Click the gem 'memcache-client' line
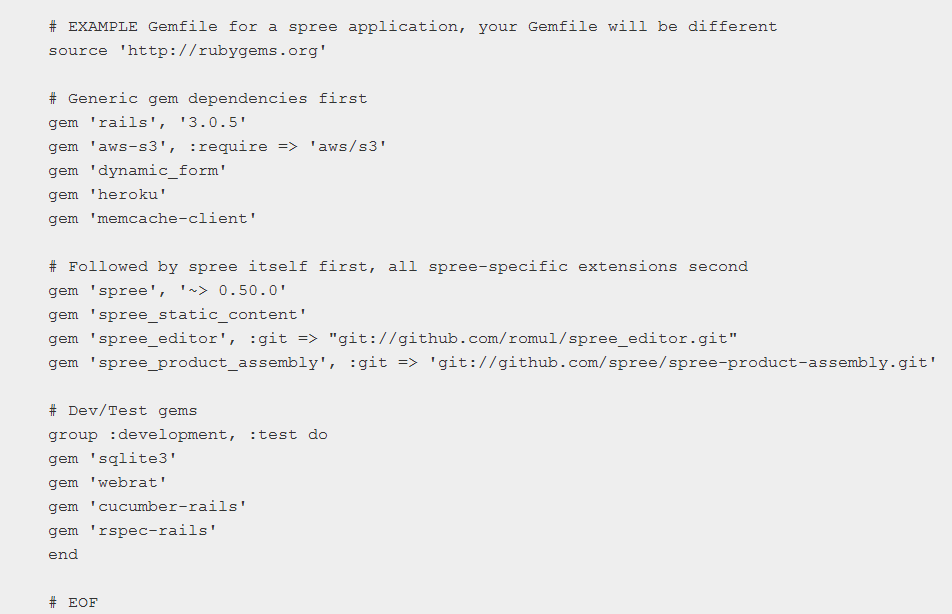Viewport: 952px width, 614px height. click(152, 219)
